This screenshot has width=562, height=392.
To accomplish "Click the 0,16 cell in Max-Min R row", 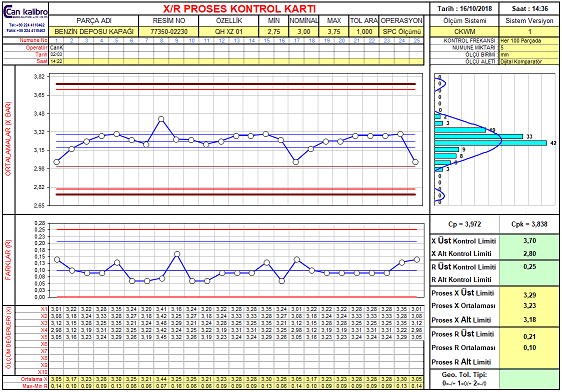I will pos(176,386).
